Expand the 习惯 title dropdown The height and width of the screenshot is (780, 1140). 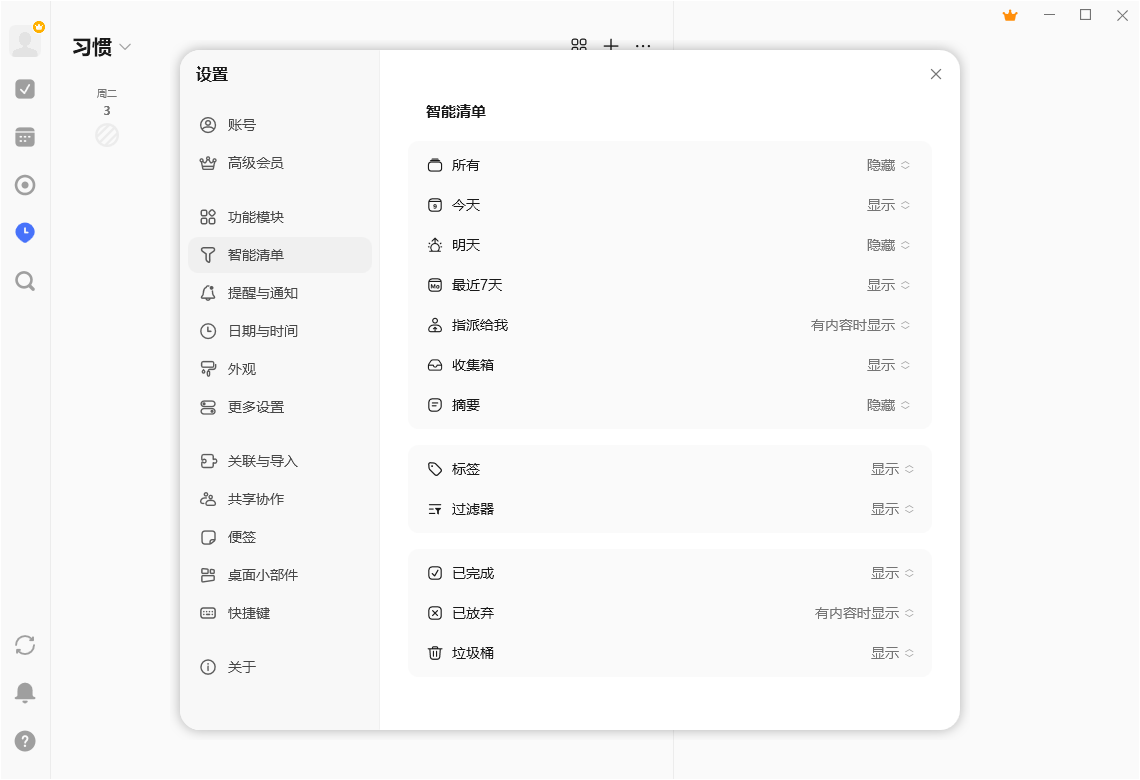tap(126, 46)
